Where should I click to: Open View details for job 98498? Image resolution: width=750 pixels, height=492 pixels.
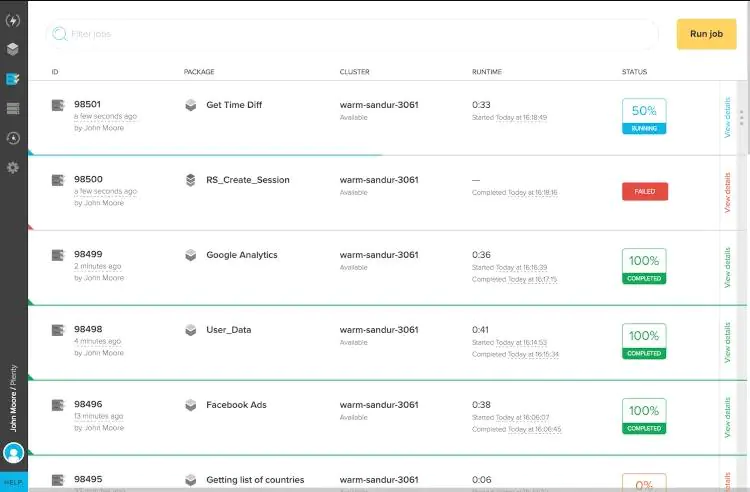point(728,342)
